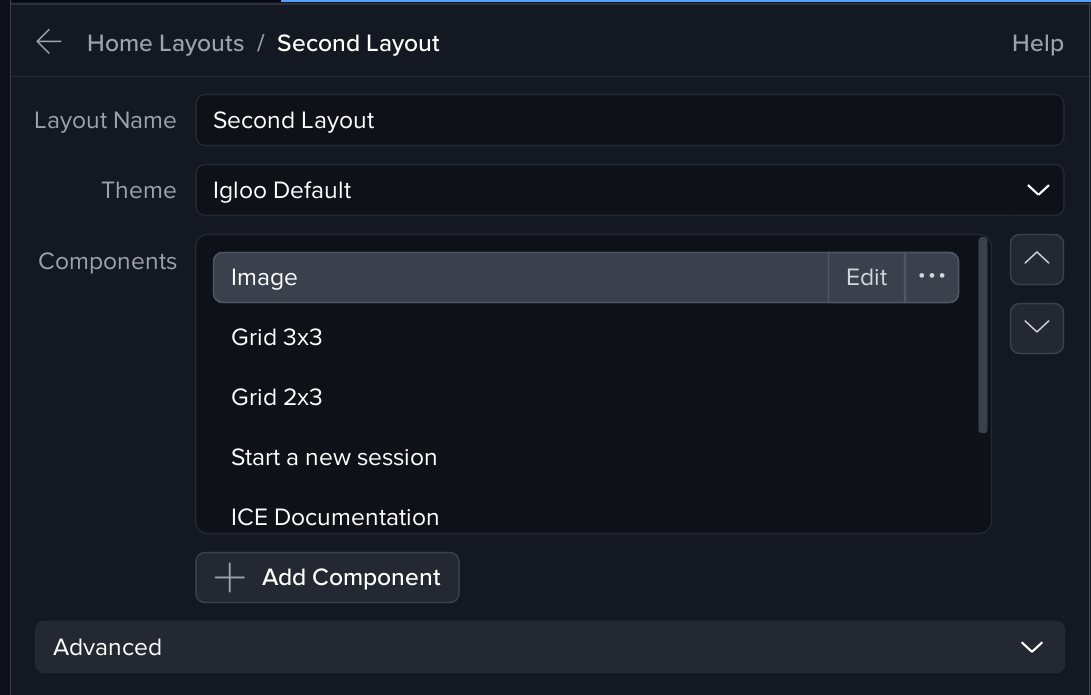Viewport: 1091px width, 695px height.
Task: Go to Home Layouts breadcrumb
Action: tap(165, 43)
